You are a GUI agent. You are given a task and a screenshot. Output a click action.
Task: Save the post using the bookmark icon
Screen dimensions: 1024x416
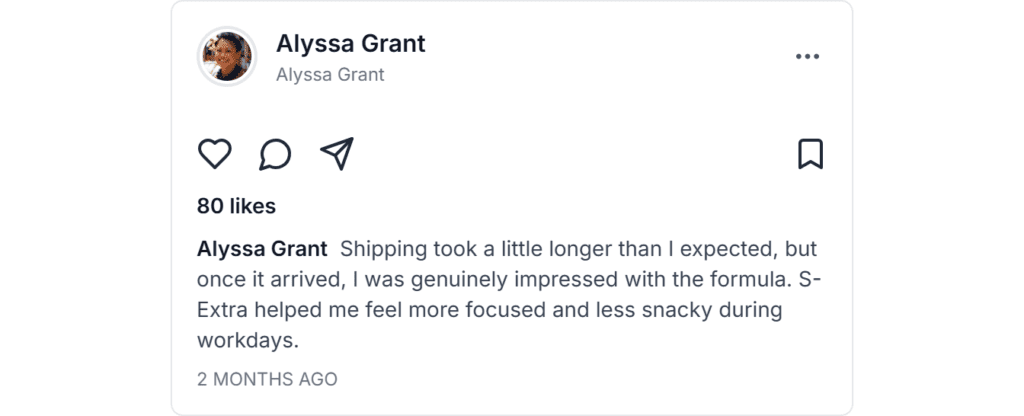(810, 154)
